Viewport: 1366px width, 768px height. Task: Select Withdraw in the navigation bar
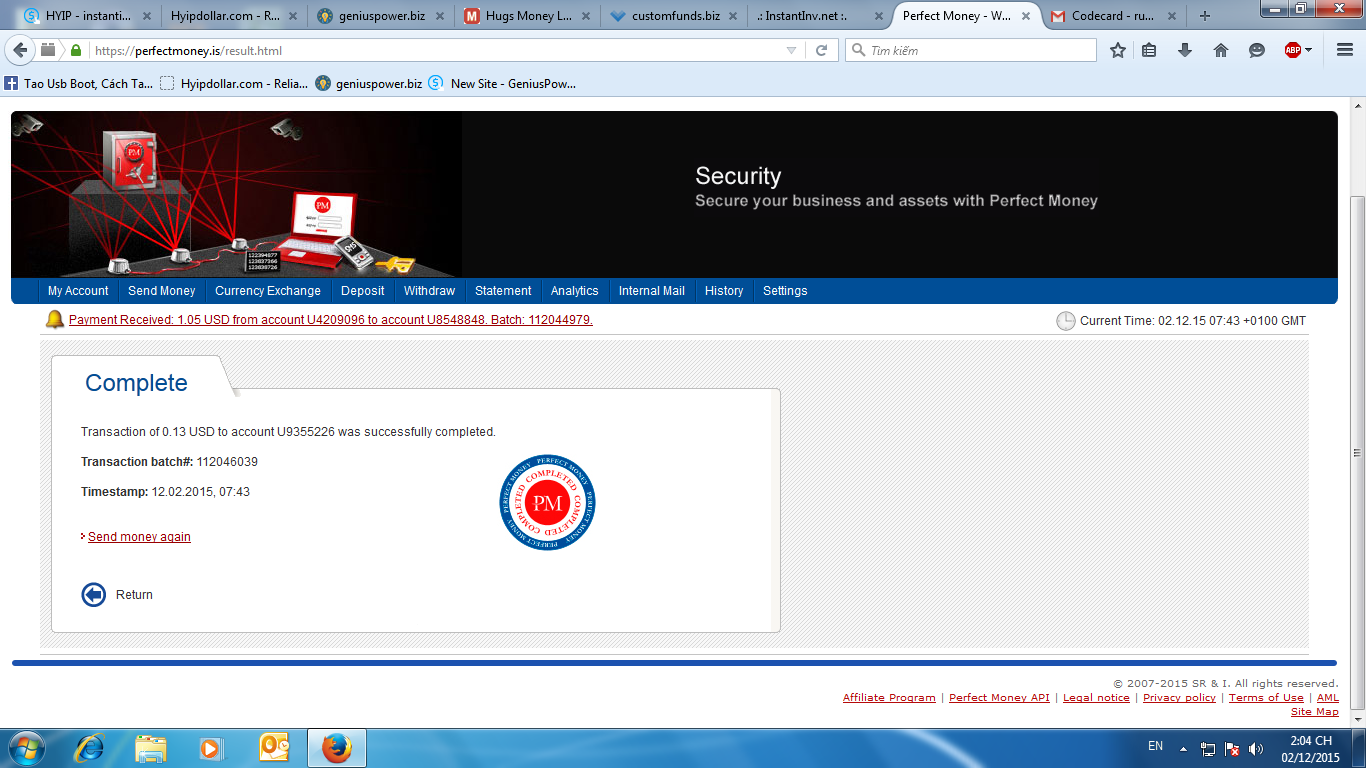pos(429,291)
